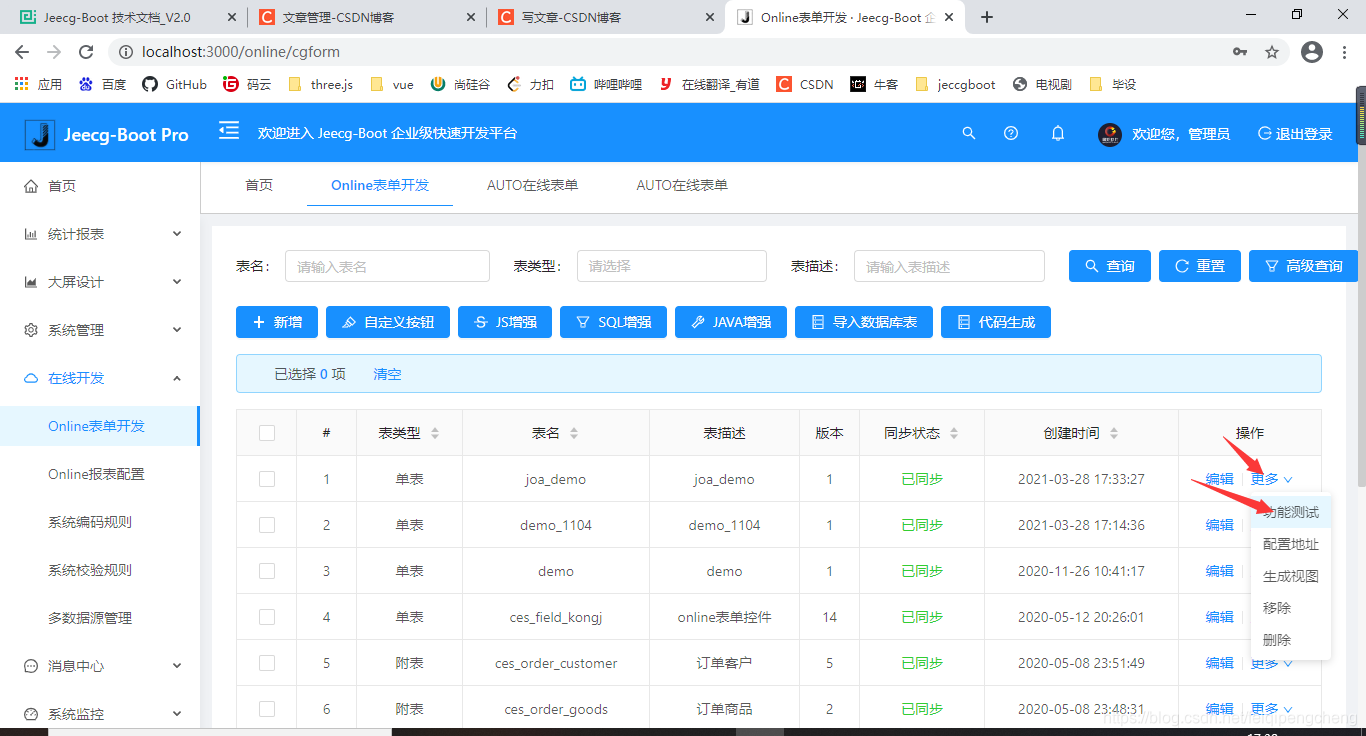This screenshot has width=1366, height=736.
Task: Focus the 表描述 input field
Action: (949, 266)
